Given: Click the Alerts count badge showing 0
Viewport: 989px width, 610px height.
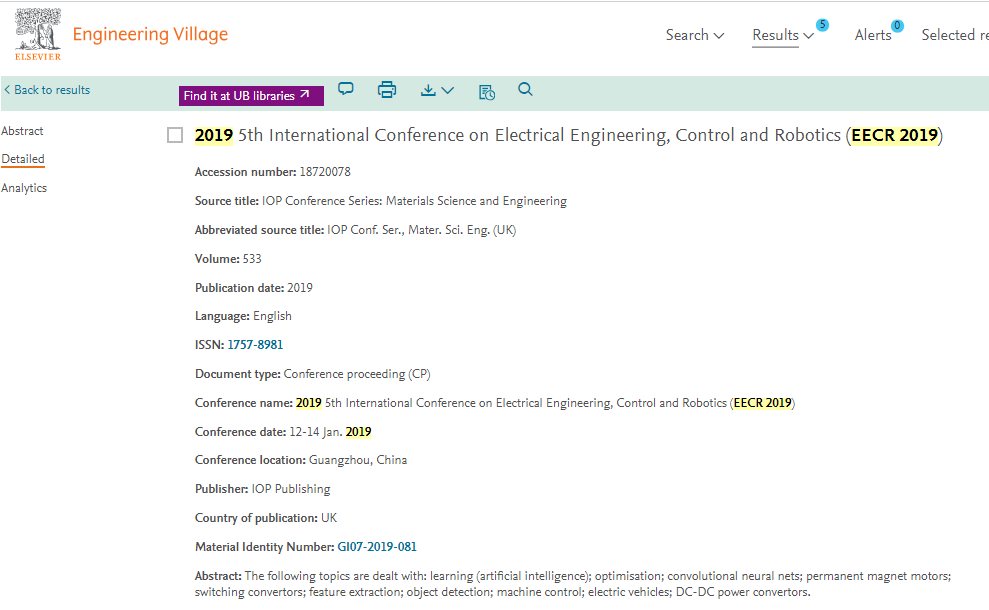Looking at the screenshot, I should point(897,25).
